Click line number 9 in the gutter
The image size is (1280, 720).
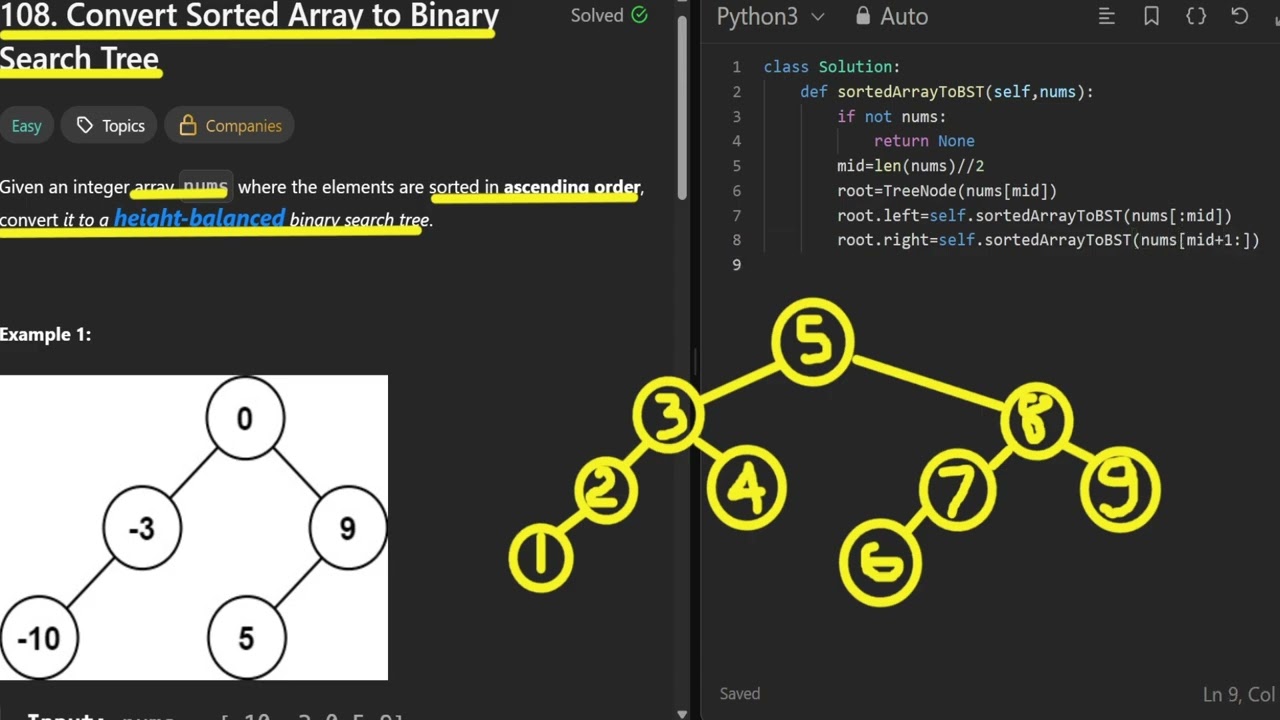tap(737, 265)
